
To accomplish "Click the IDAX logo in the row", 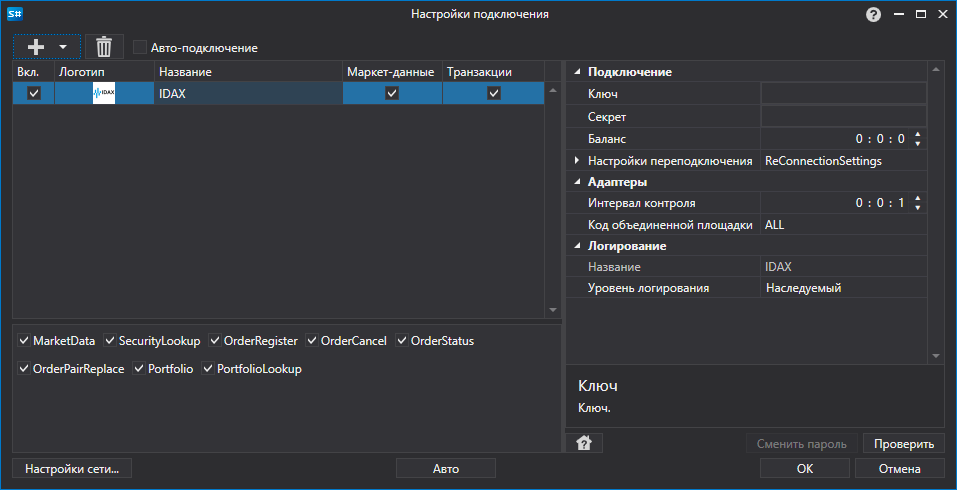I will pos(104,93).
